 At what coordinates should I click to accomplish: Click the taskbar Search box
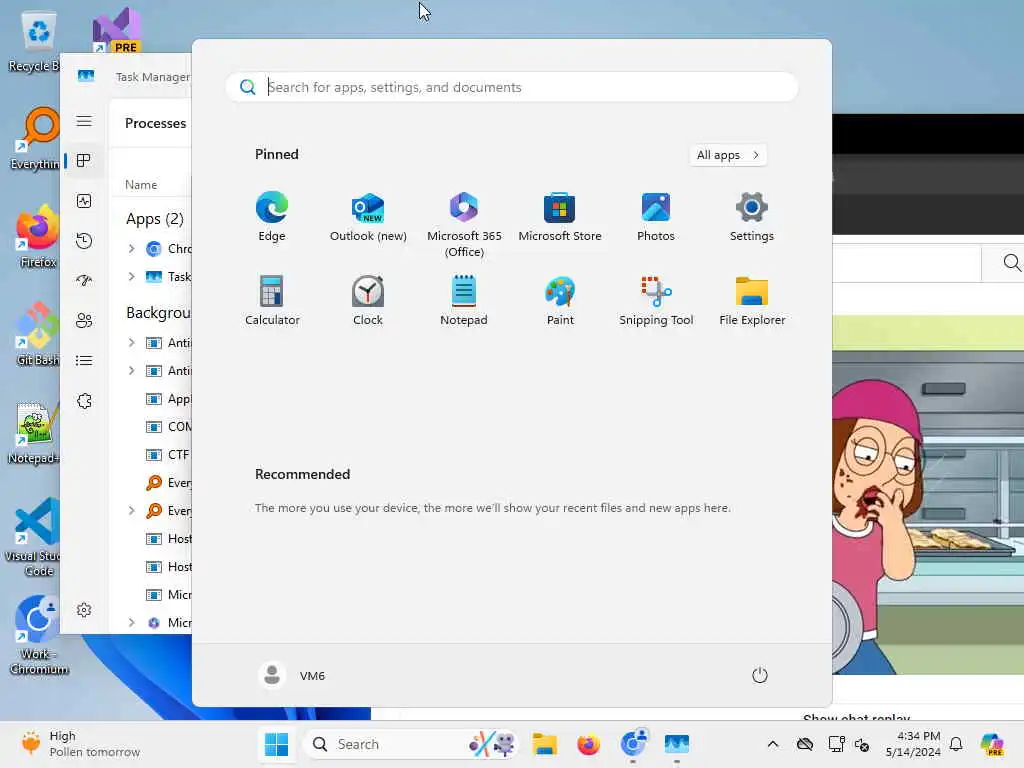(411, 744)
